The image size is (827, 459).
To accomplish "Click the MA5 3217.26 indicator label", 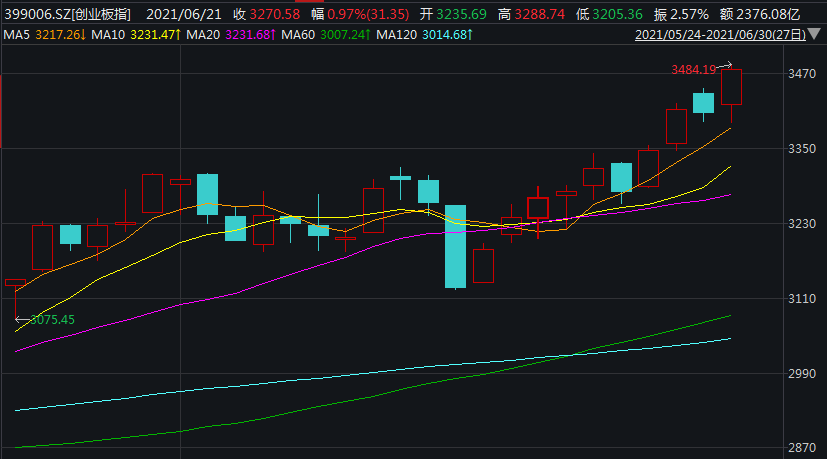I will pos(44,35).
